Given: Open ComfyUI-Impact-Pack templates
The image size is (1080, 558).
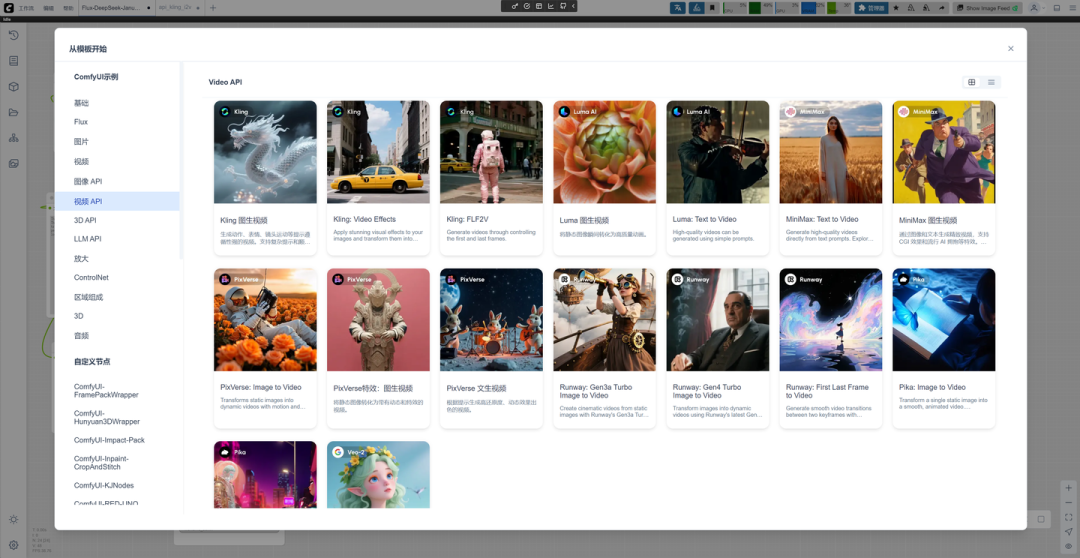Looking at the screenshot, I should (117, 440).
